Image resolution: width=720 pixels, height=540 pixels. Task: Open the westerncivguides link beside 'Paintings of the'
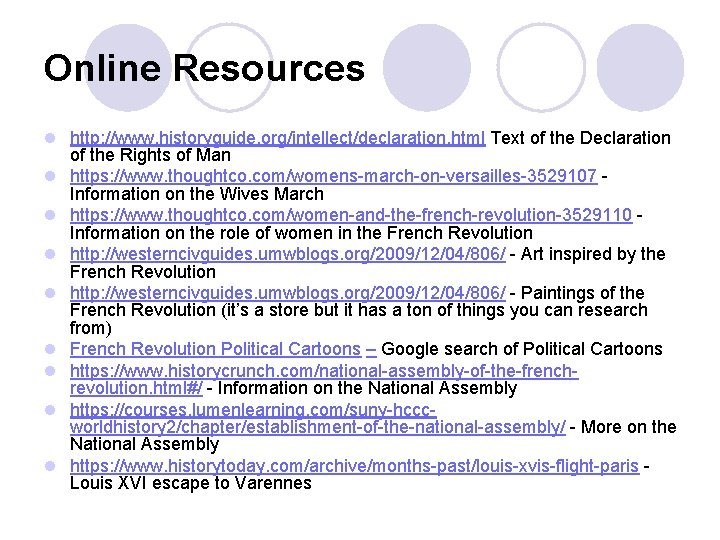[x=287, y=293]
